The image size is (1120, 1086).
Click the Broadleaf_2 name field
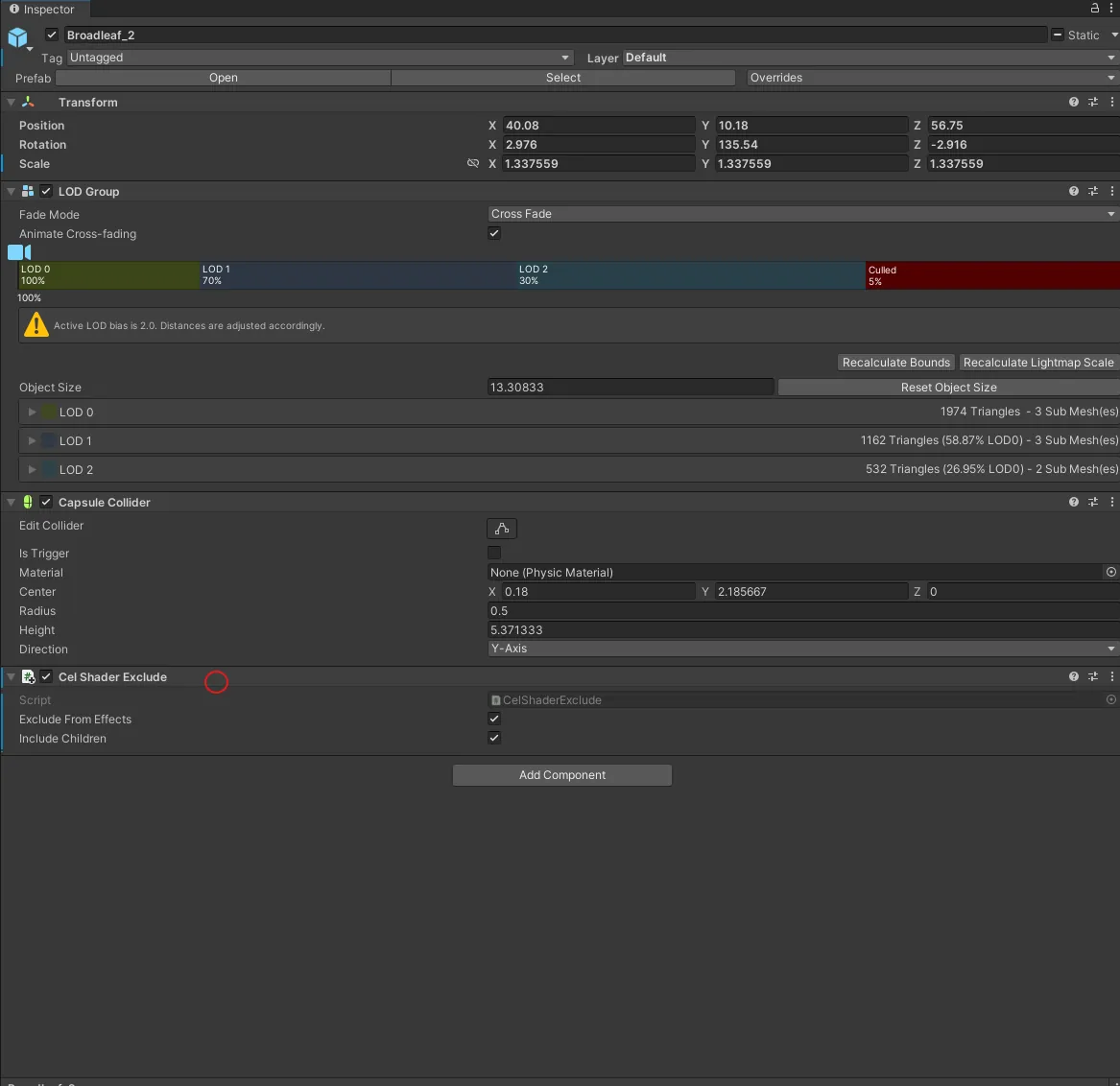(x=555, y=35)
